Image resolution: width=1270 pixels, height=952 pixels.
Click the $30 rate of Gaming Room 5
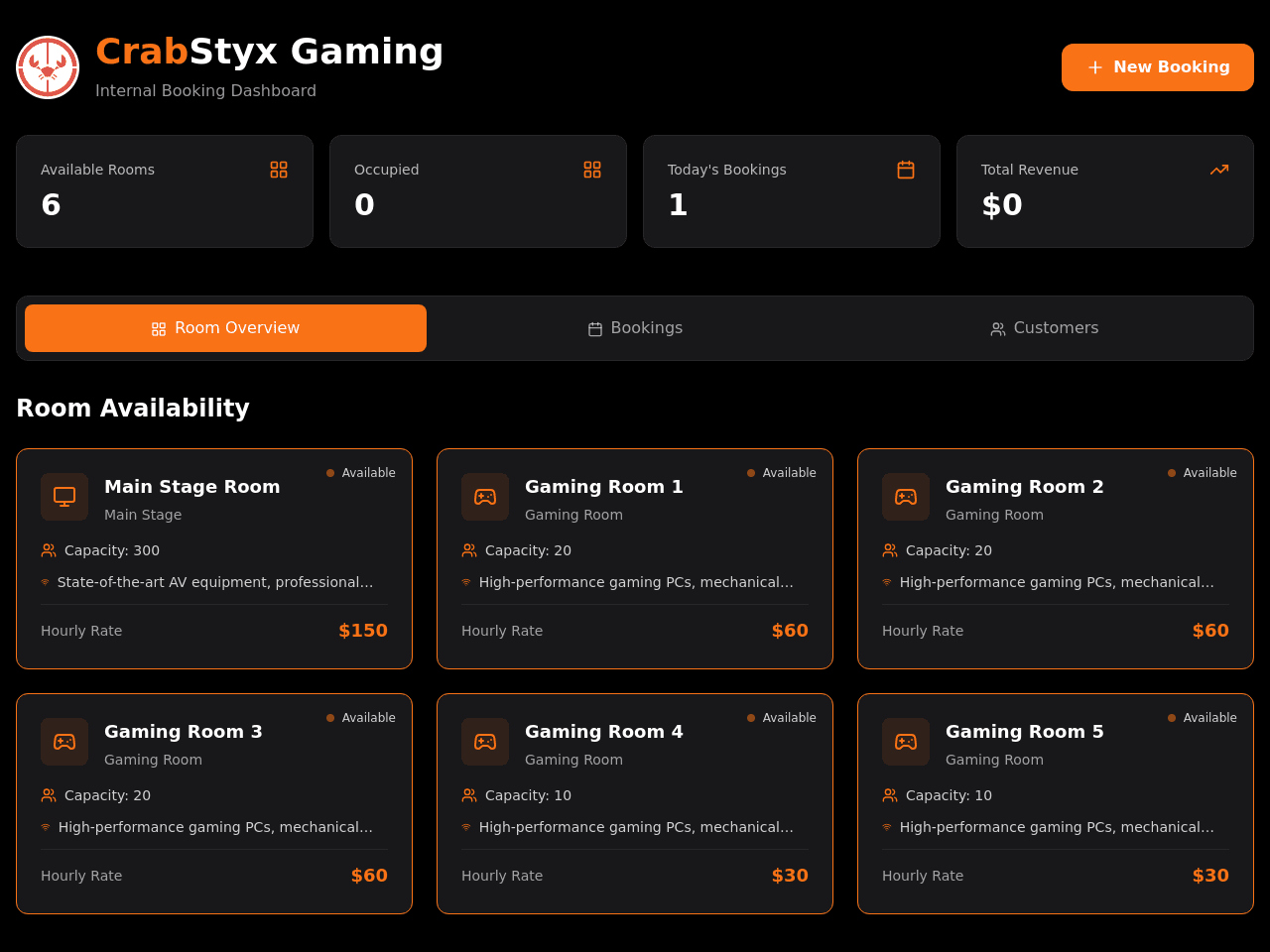pyautogui.click(x=1210, y=876)
